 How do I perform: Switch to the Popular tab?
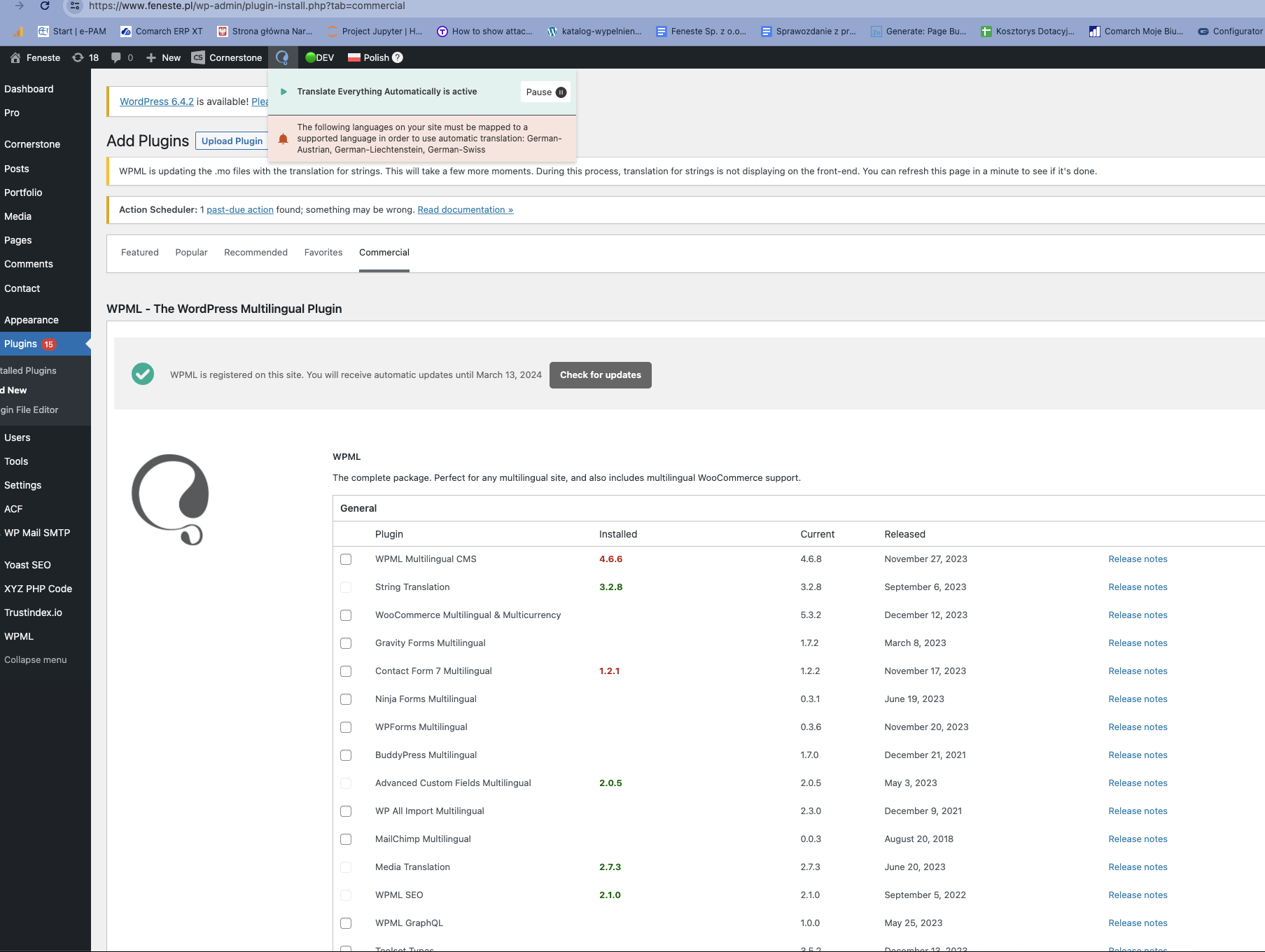[191, 252]
